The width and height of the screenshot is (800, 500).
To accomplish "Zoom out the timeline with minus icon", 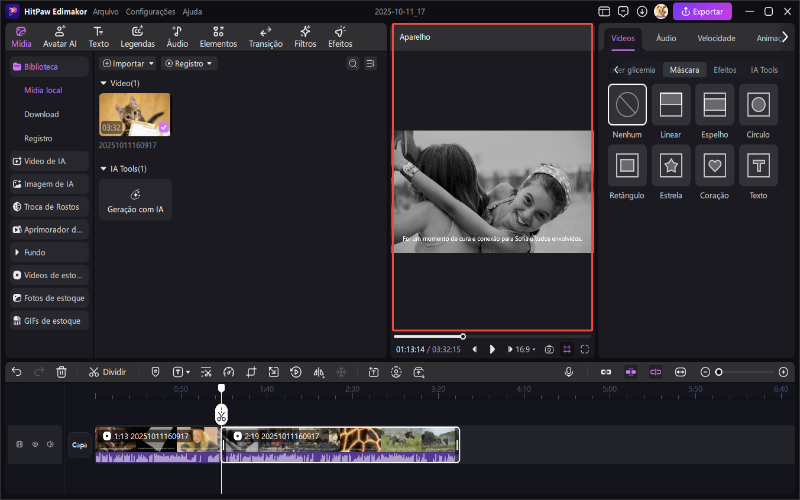I will (x=705, y=372).
